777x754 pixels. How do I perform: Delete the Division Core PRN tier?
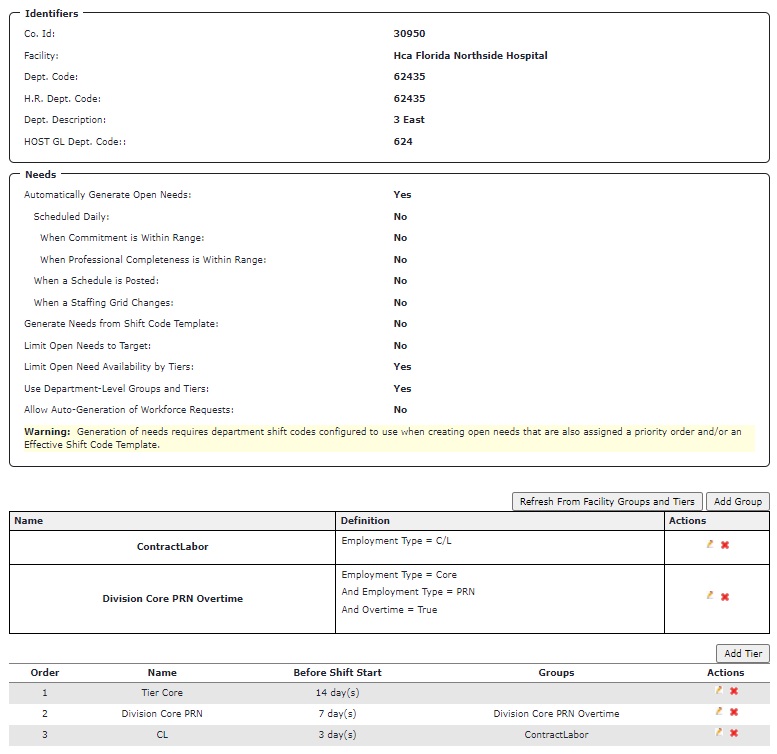[734, 712]
